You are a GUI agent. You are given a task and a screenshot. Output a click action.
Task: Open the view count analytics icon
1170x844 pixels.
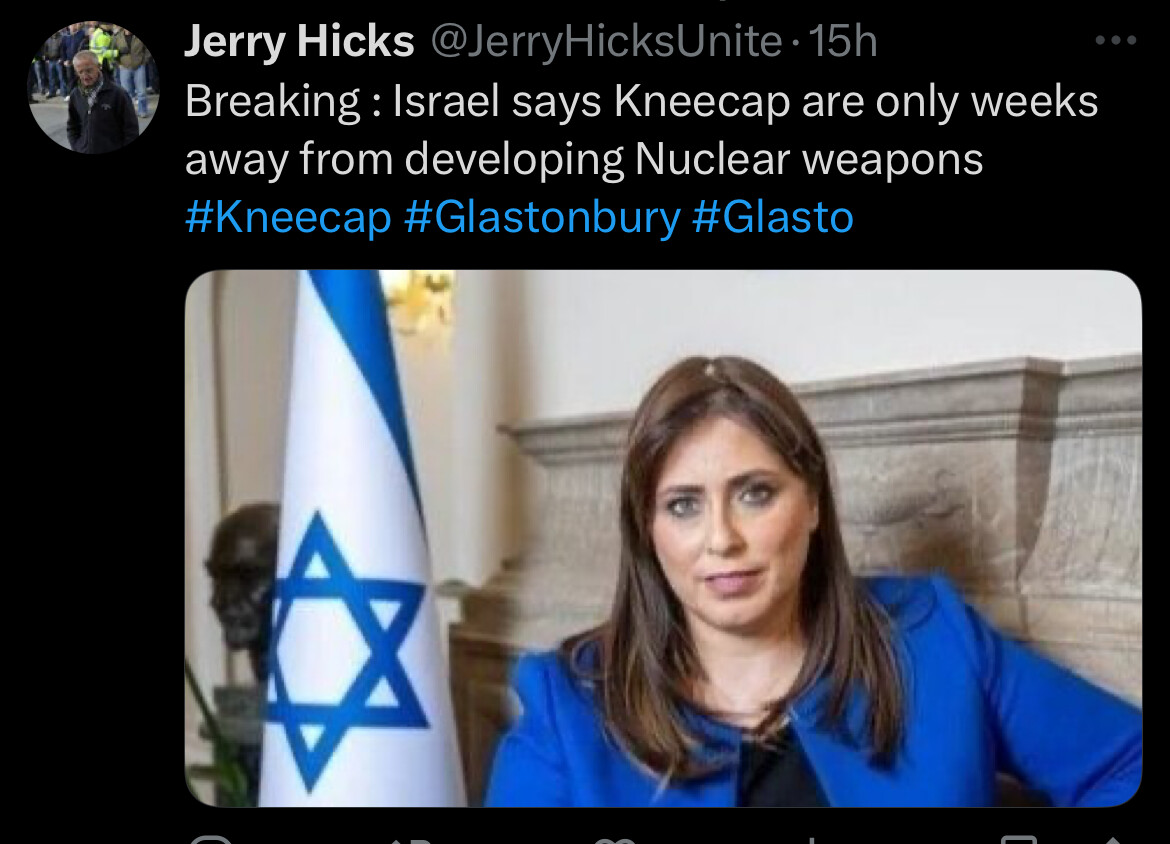810,840
